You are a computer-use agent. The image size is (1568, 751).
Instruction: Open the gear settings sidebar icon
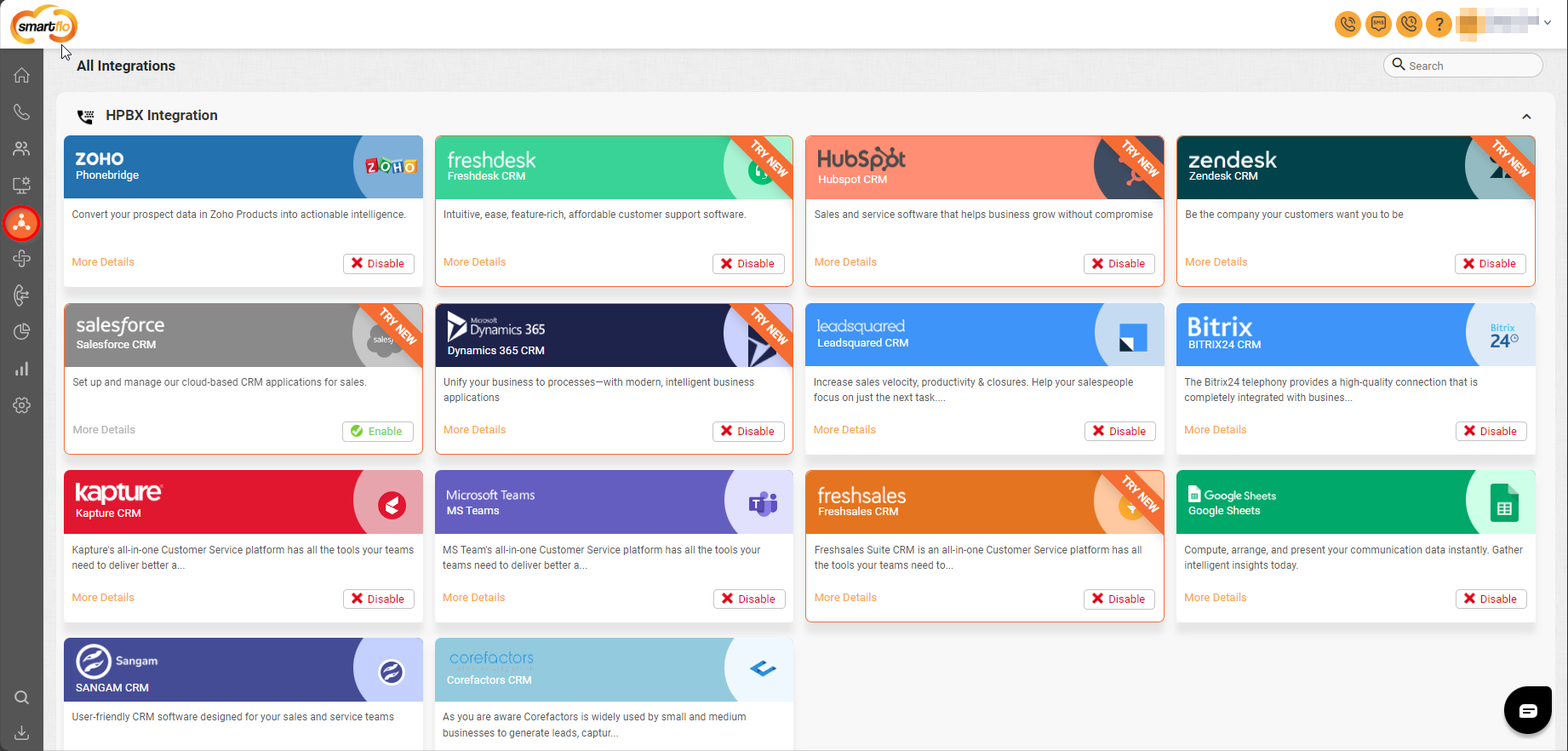(x=22, y=405)
